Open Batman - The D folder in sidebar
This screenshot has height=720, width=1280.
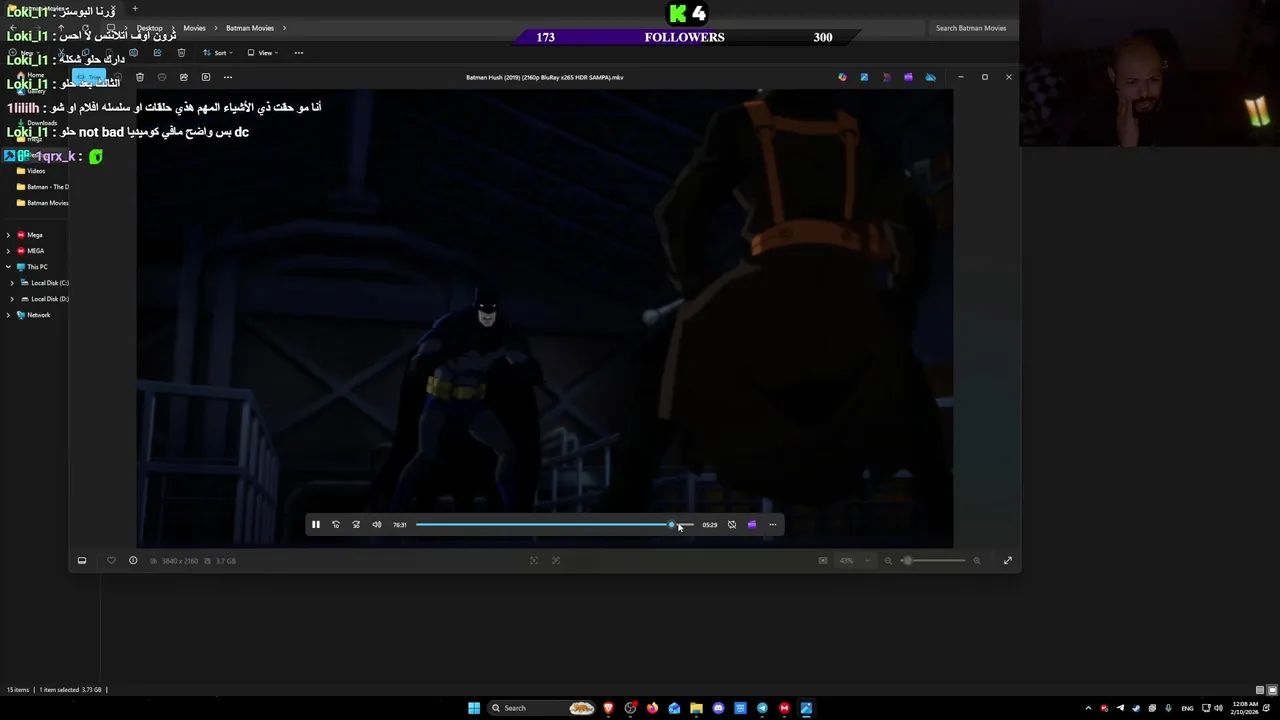tap(42, 187)
